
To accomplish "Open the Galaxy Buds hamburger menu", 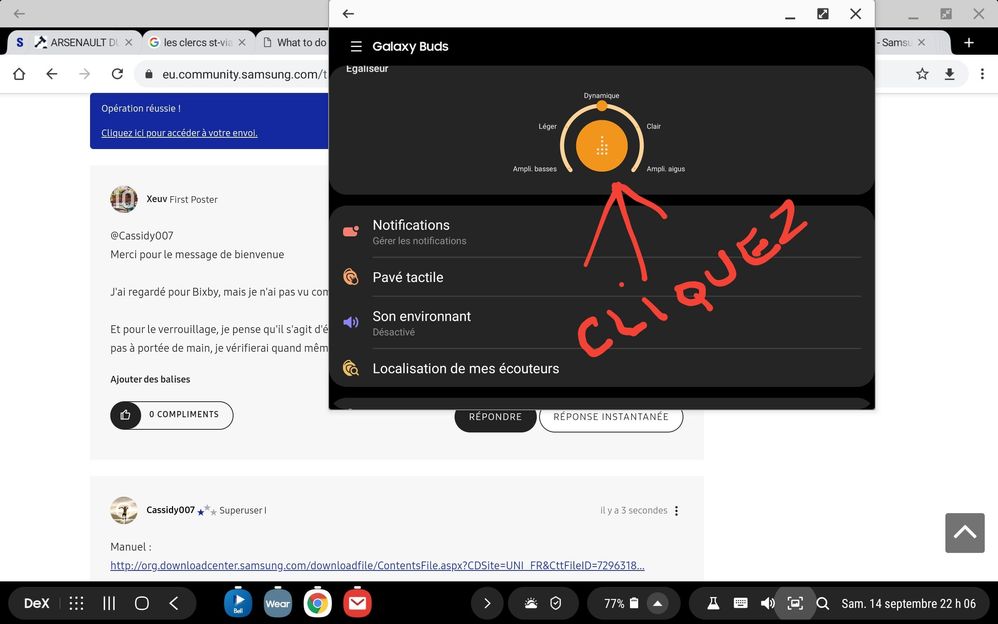I will click(356, 46).
